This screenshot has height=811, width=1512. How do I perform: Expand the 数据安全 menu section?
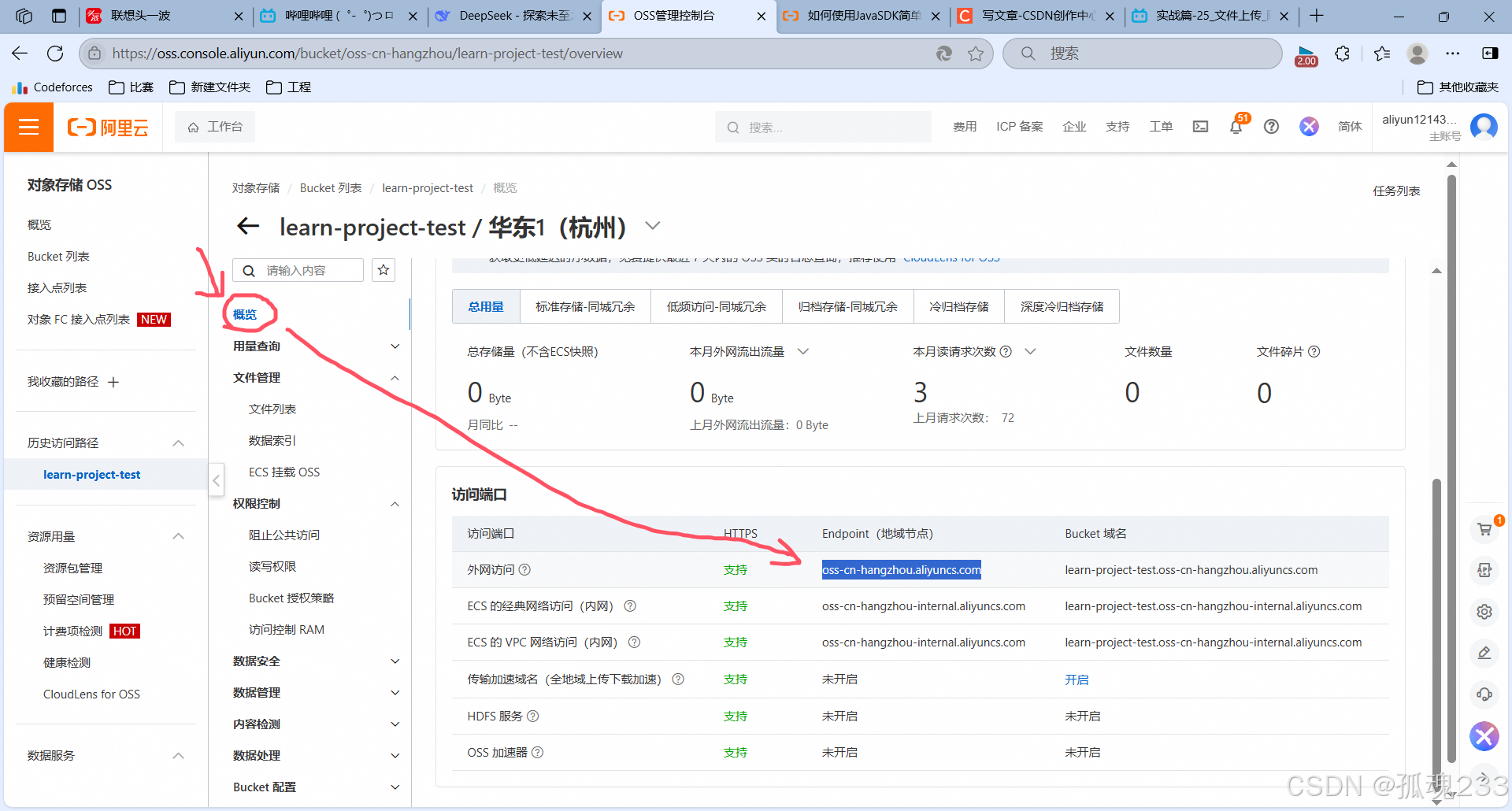pyautogui.click(x=395, y=661)
